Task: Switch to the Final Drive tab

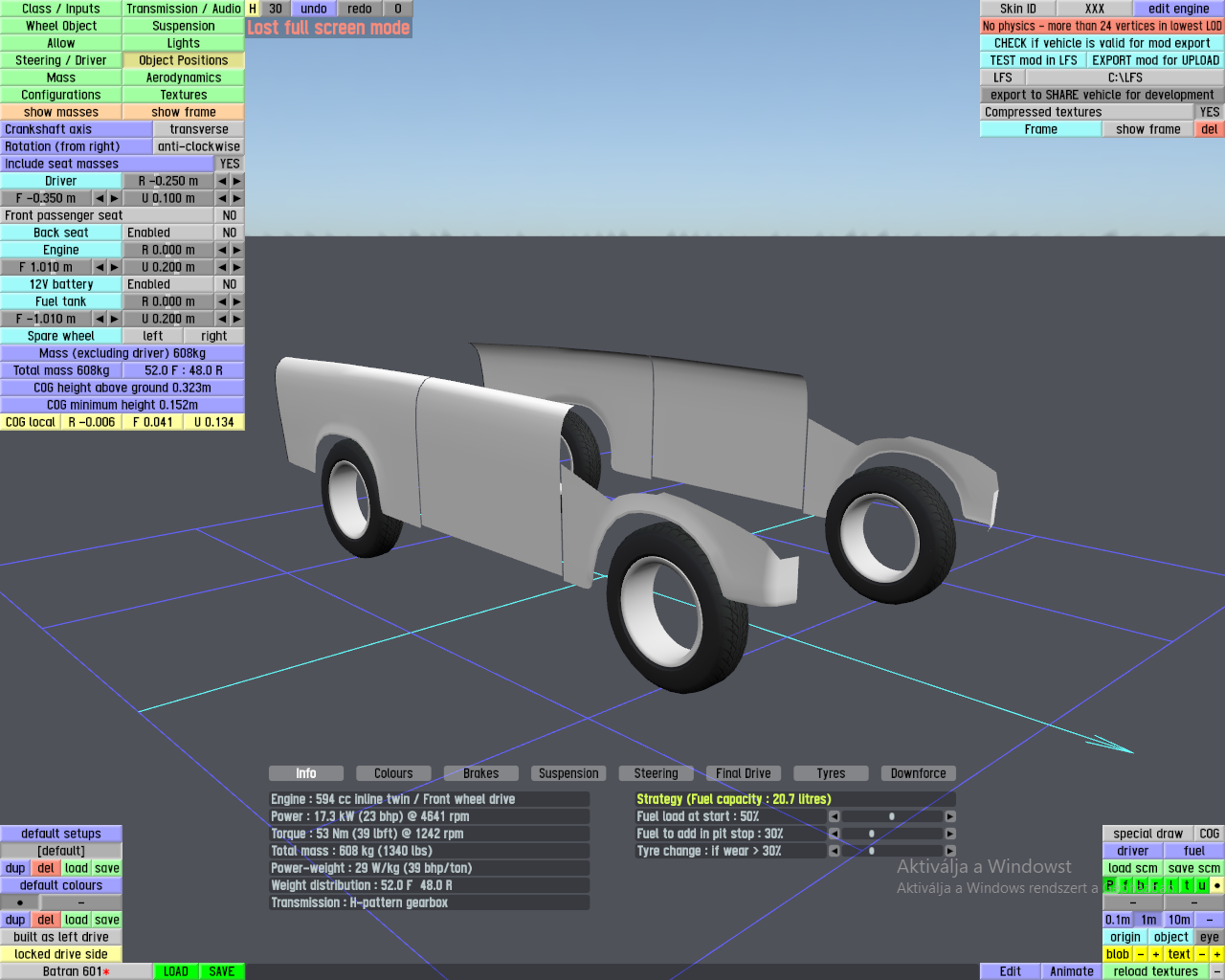Action: coord(744,773)
